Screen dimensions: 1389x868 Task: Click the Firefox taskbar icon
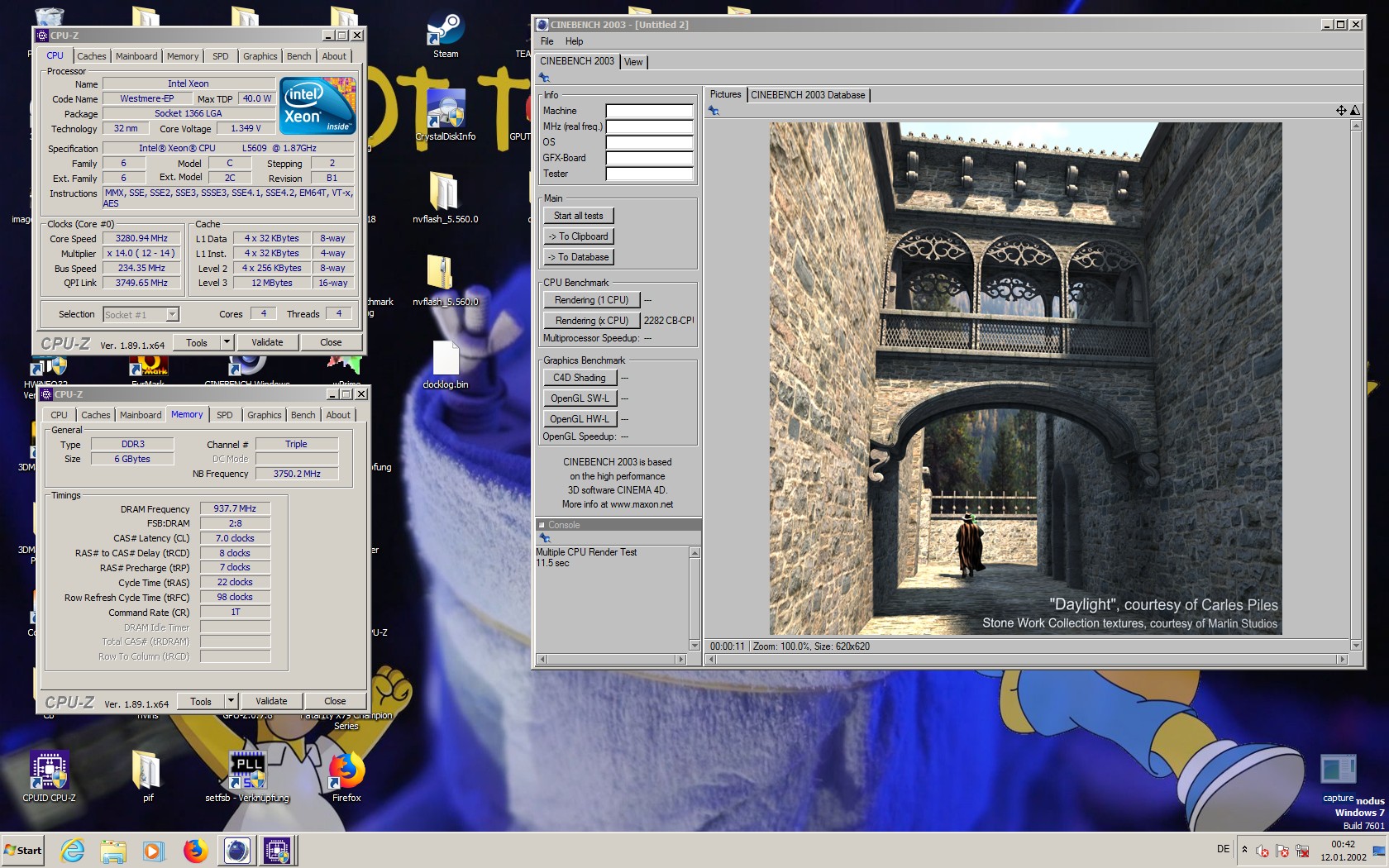pyautogui.click(x=195, y=850)
